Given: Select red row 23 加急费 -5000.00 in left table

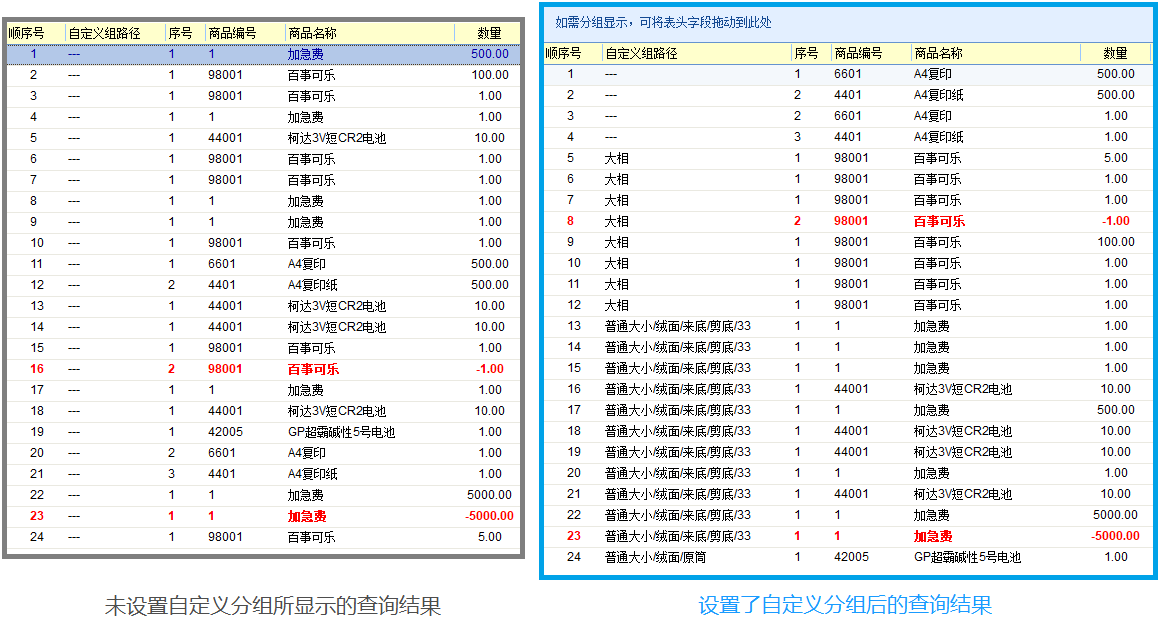Looking at the screenshot, I should point(263,516).
